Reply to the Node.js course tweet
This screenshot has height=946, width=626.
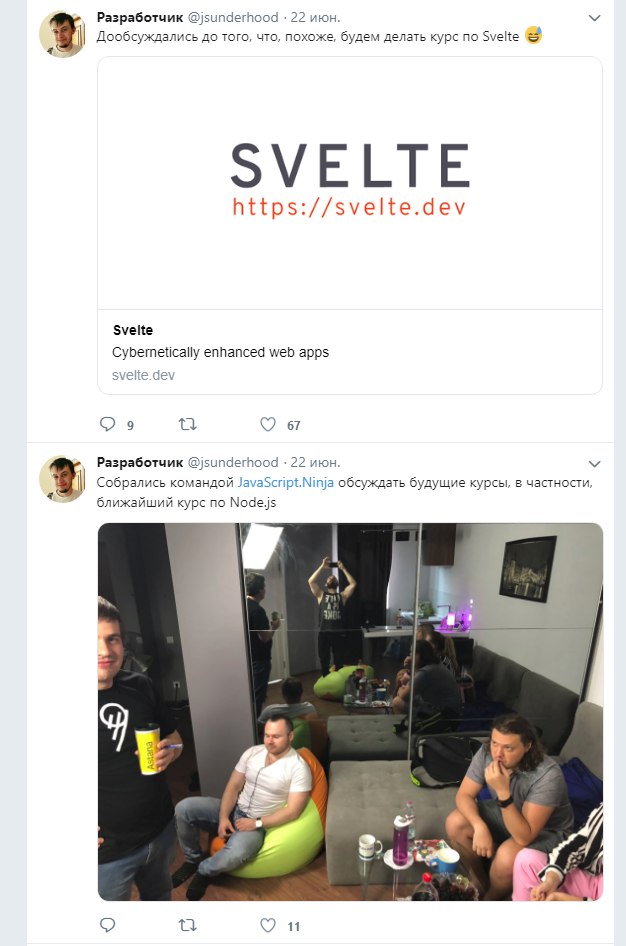(x=107, y=925)
